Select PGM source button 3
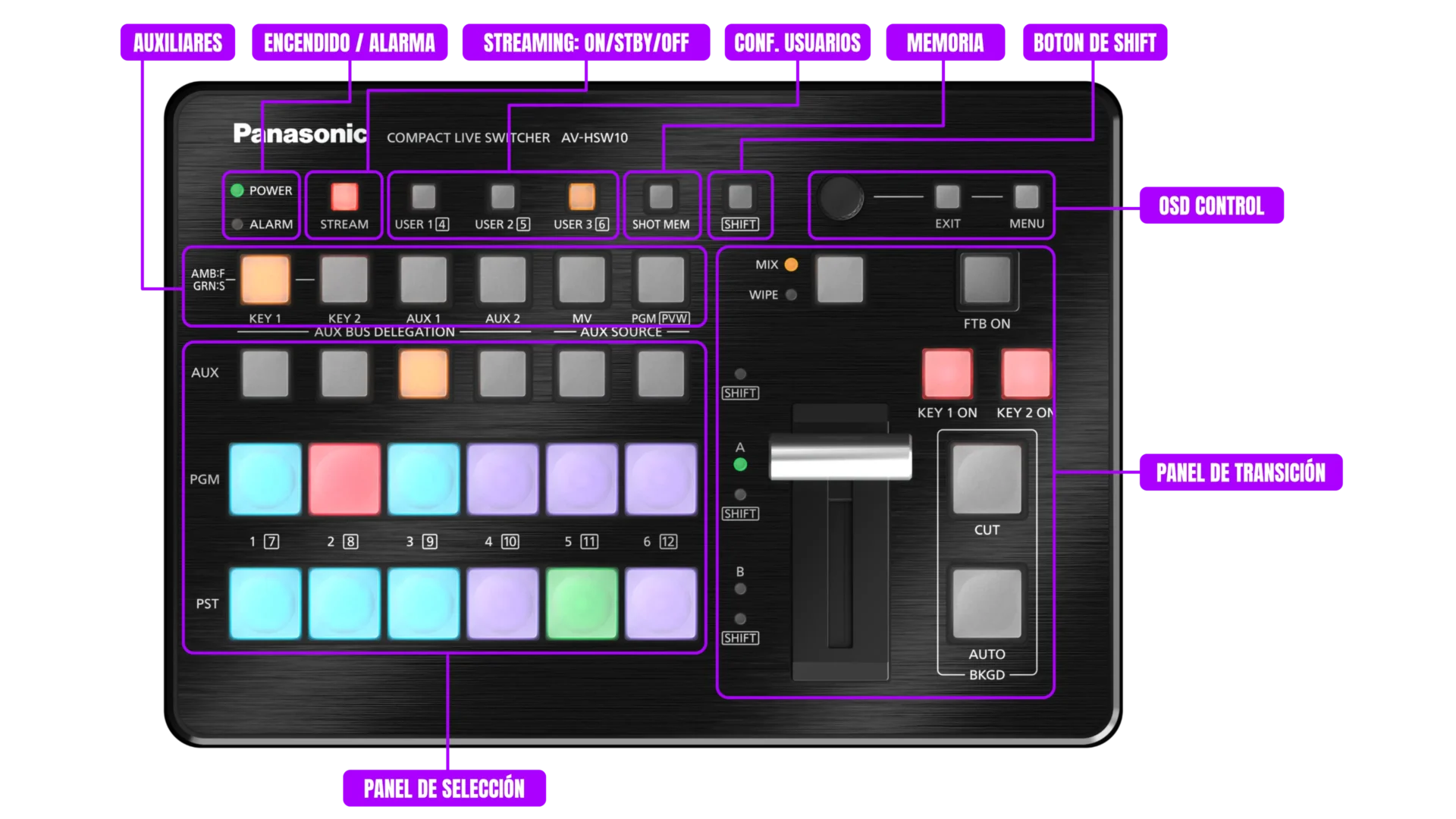 (423, 479)
